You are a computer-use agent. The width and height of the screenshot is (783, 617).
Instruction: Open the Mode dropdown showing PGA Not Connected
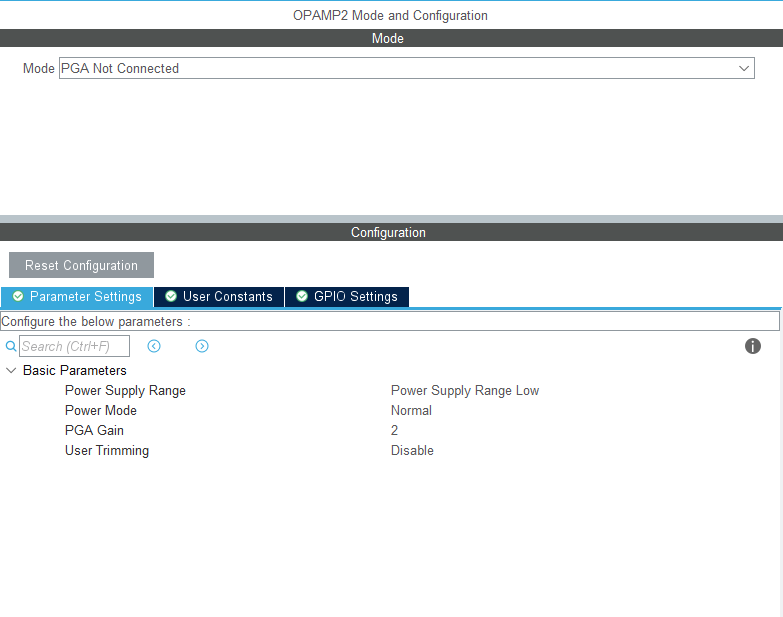click(406, 68)
